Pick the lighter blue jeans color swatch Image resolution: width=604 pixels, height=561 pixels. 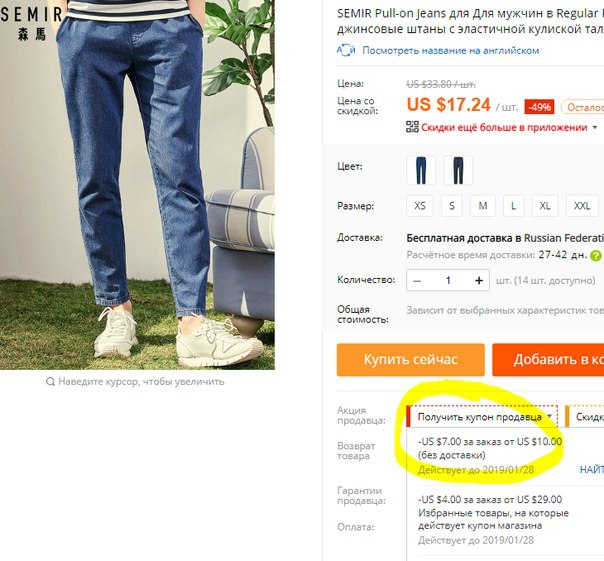click(x=421, y=170)
